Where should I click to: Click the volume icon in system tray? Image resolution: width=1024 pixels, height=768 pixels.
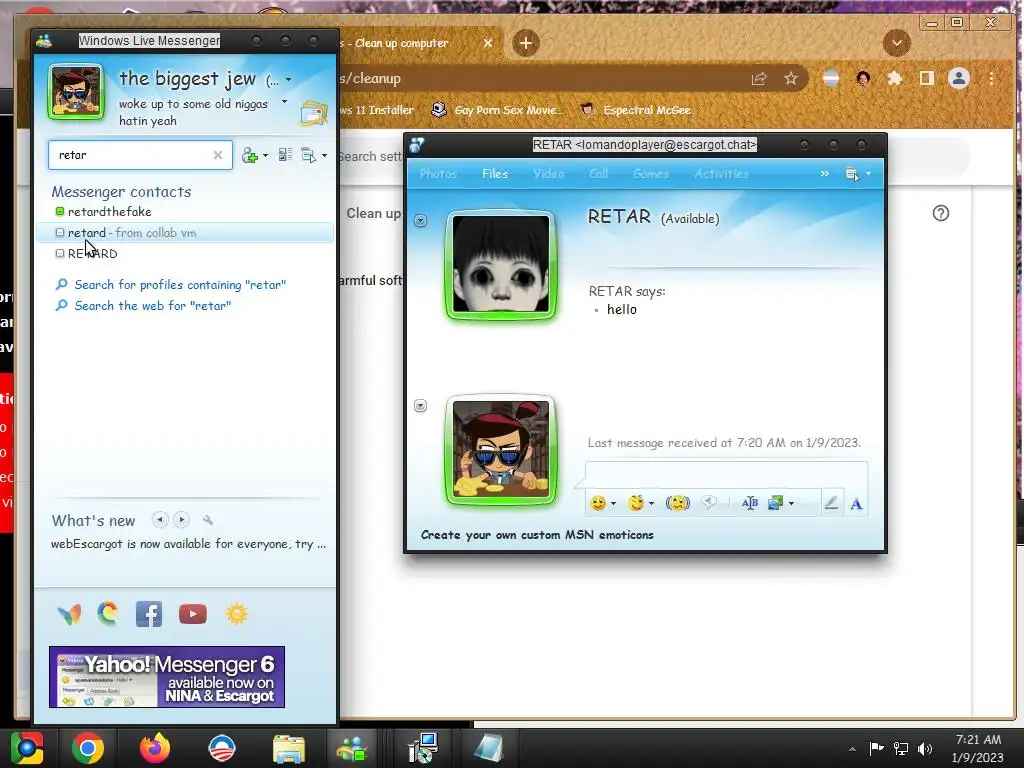pyautogui.click(x=925, y=748)
